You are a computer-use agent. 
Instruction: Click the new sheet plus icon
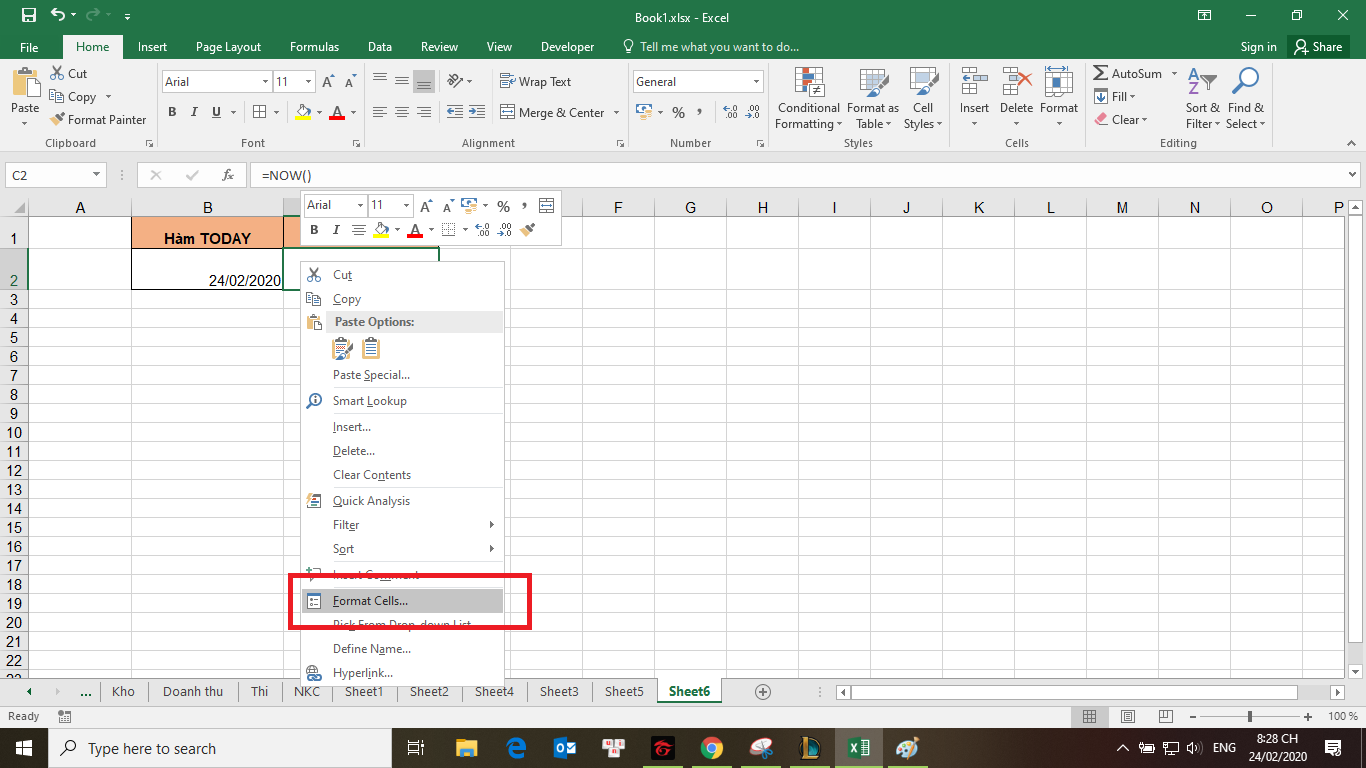pyautogui.click(x=763, y=692)
